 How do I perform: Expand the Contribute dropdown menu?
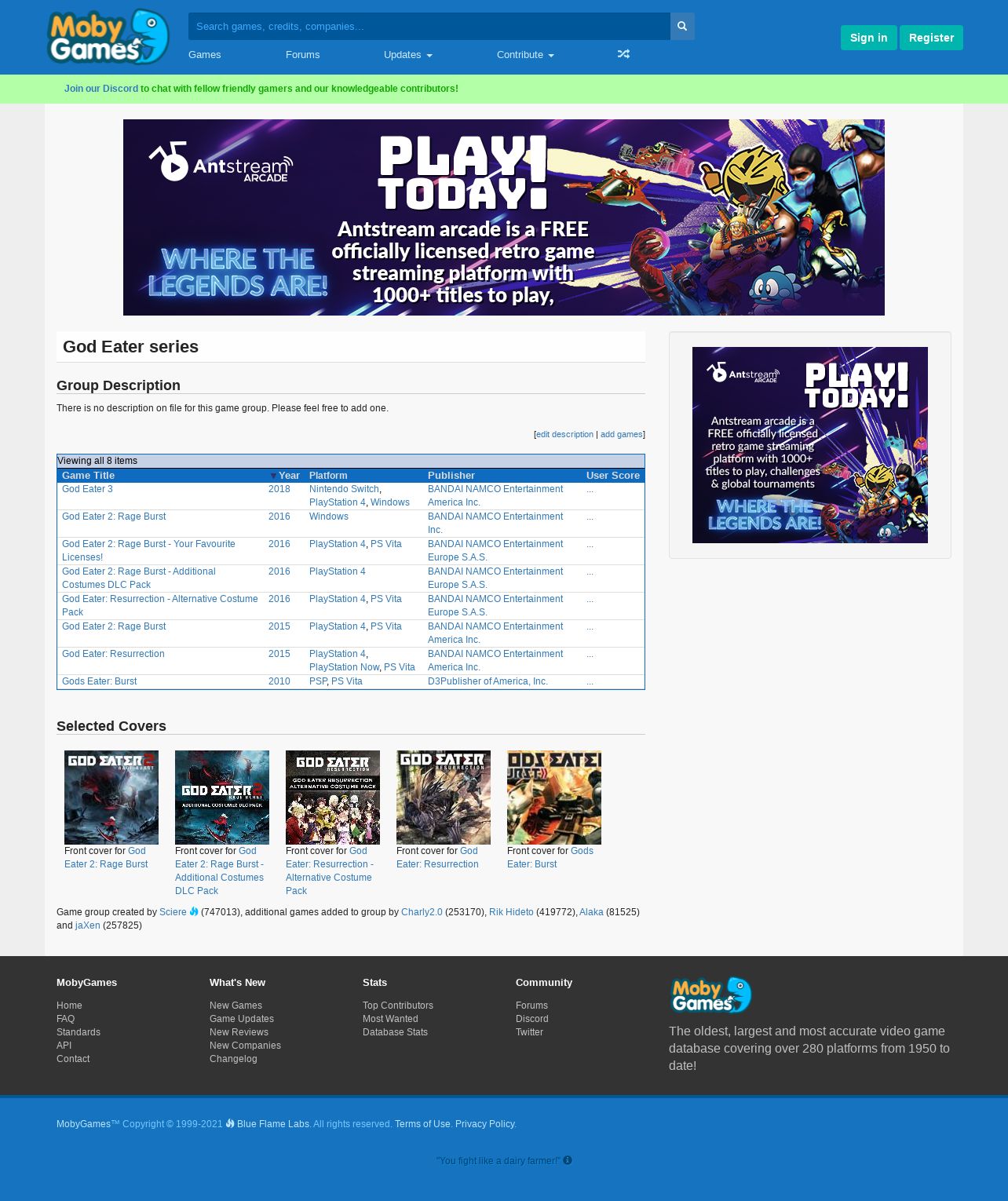[x=525, y=54]
